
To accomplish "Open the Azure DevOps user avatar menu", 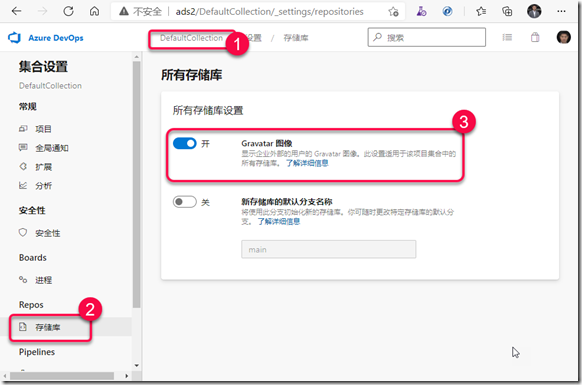I will click(x=563, y=37).
